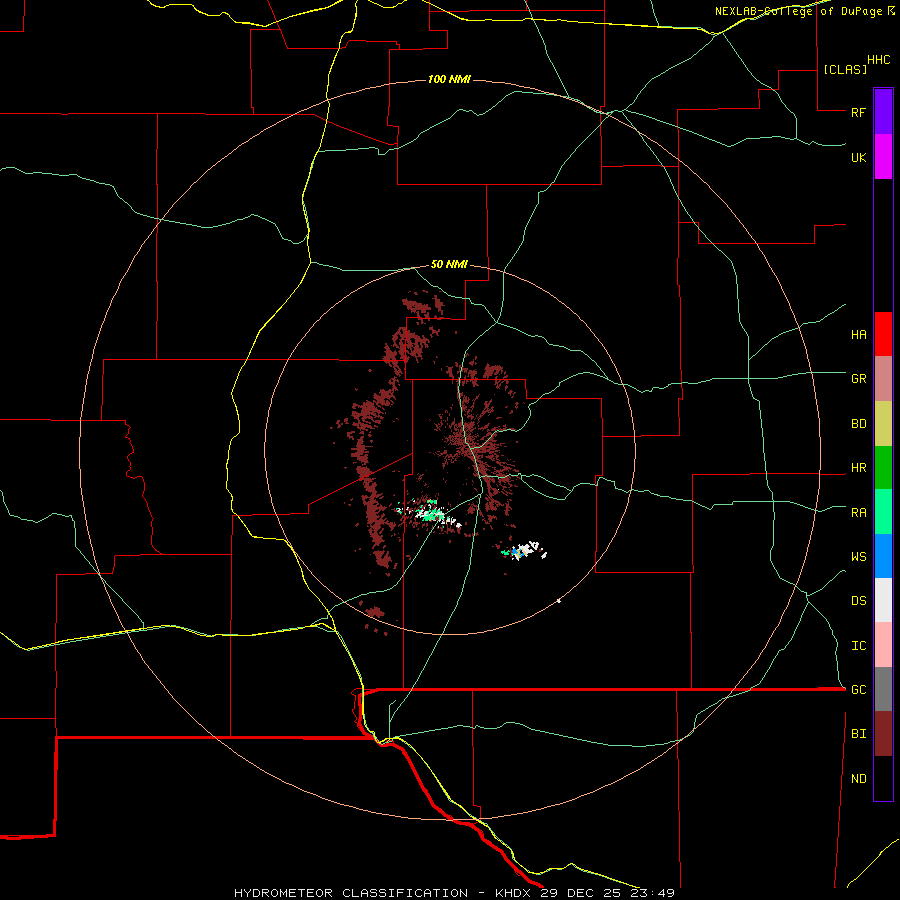Click the GC legend label
Image resolution: width=900 pixels, height=900 pixels.
point(859,689)
